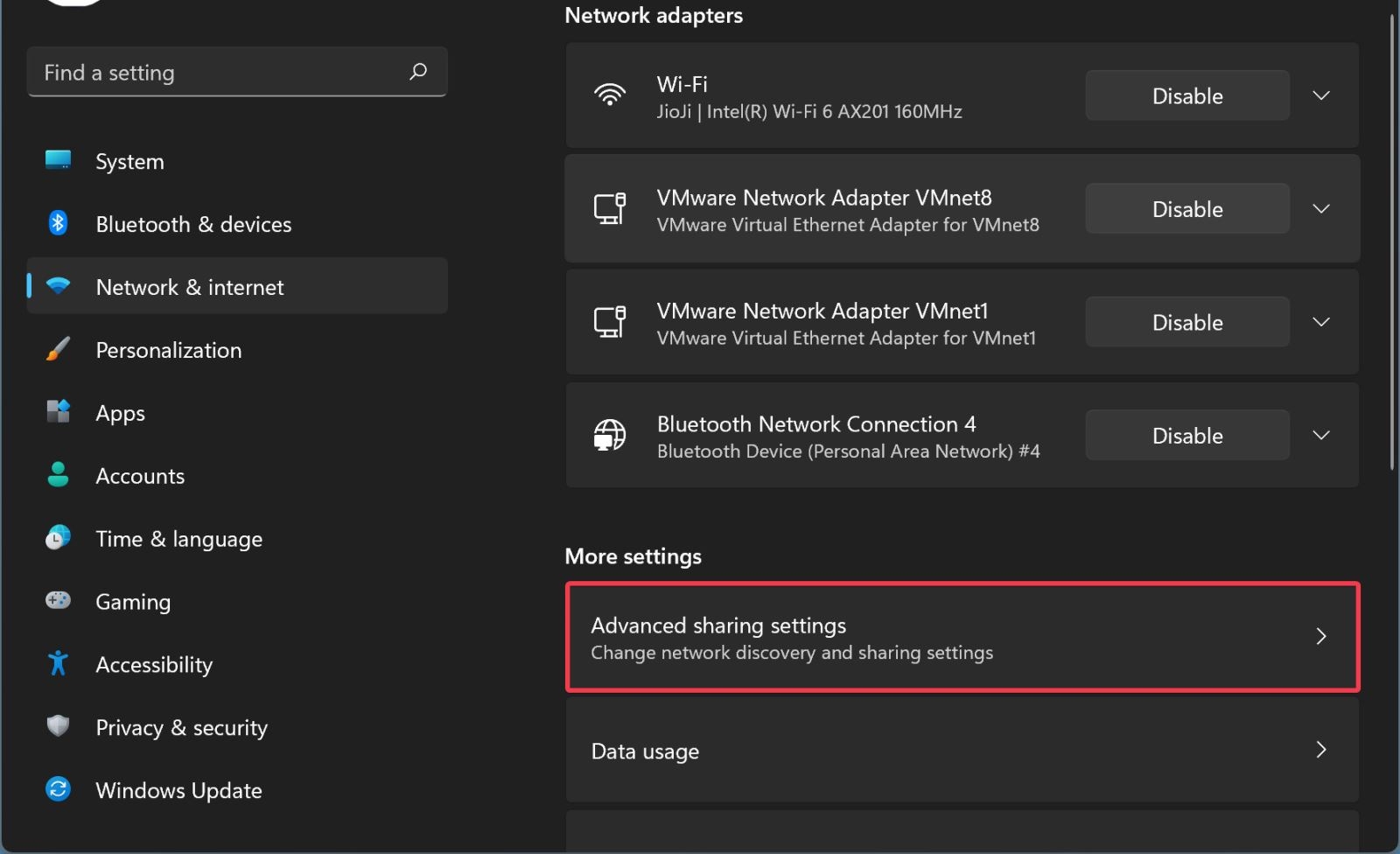Go to Gaming settings
1400x854 pixels.
pos(237,602)
